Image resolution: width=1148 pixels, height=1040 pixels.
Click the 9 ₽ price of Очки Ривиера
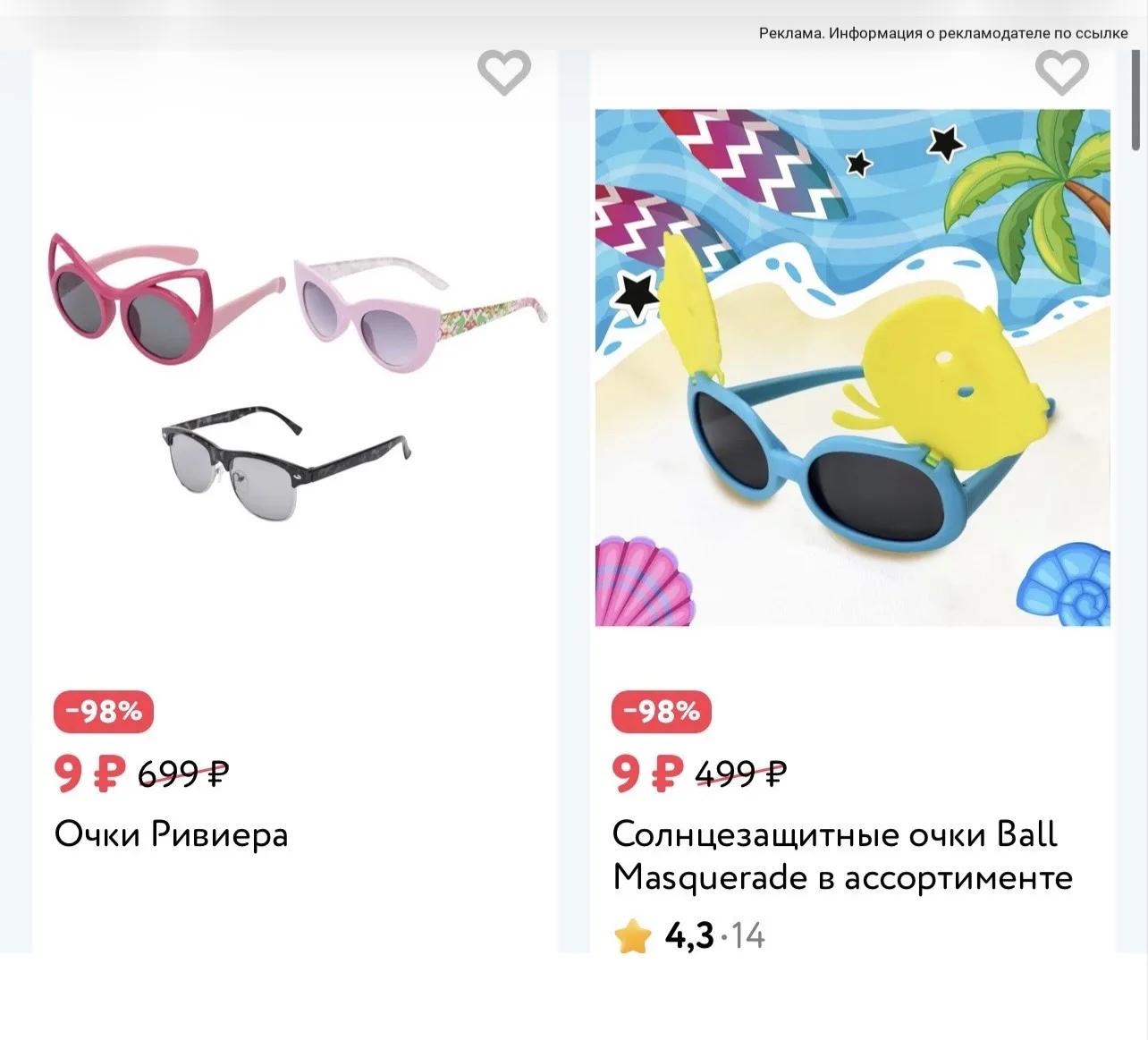point(90,773)
